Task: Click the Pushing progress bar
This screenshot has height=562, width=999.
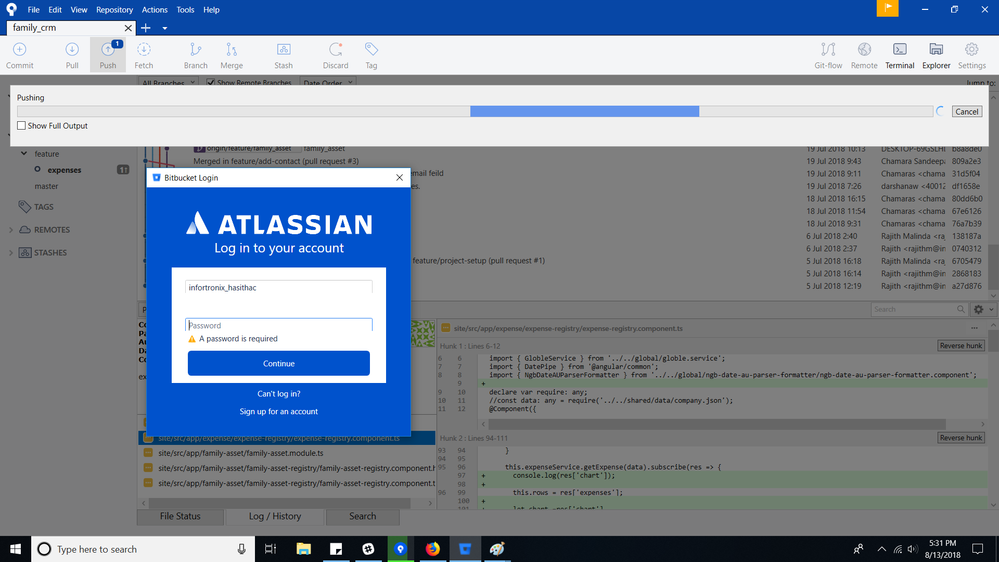Action: coord(475,112)
